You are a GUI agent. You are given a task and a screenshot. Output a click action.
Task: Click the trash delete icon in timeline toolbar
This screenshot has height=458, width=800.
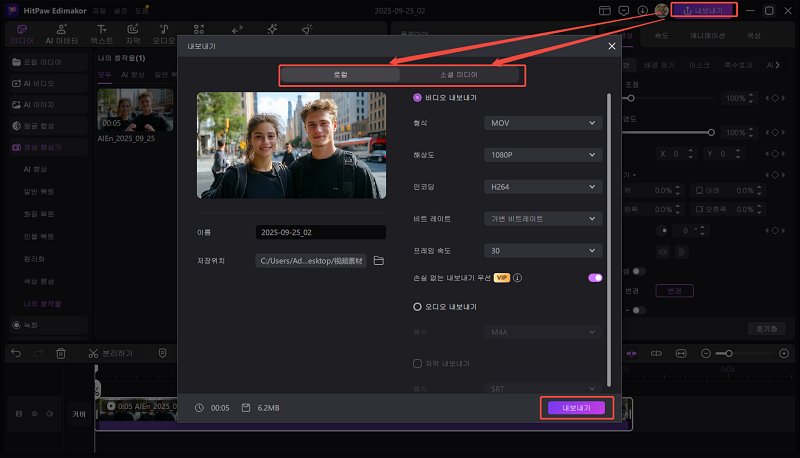(x=61, y=353)
